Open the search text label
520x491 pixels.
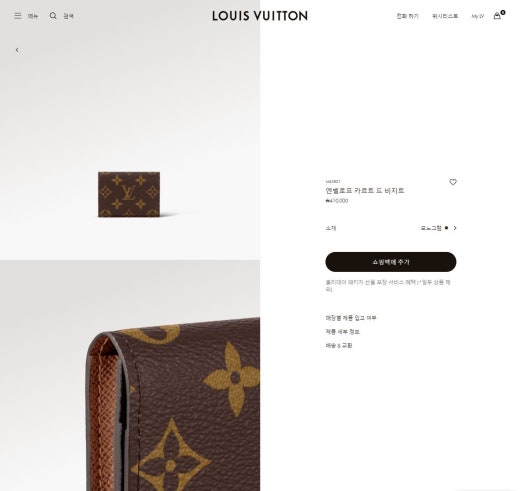(69, 16)
